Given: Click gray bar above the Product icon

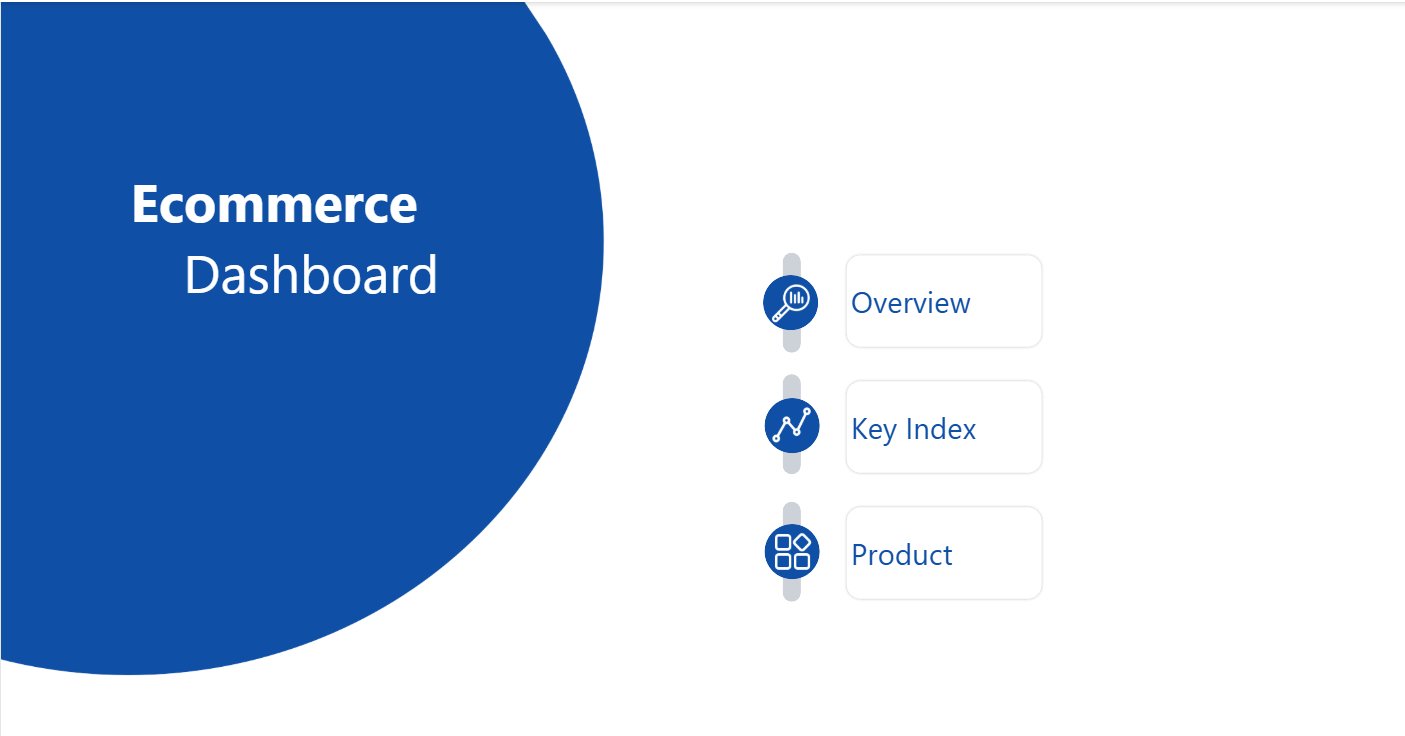Looking at the screenshot, I should (791, 512).
